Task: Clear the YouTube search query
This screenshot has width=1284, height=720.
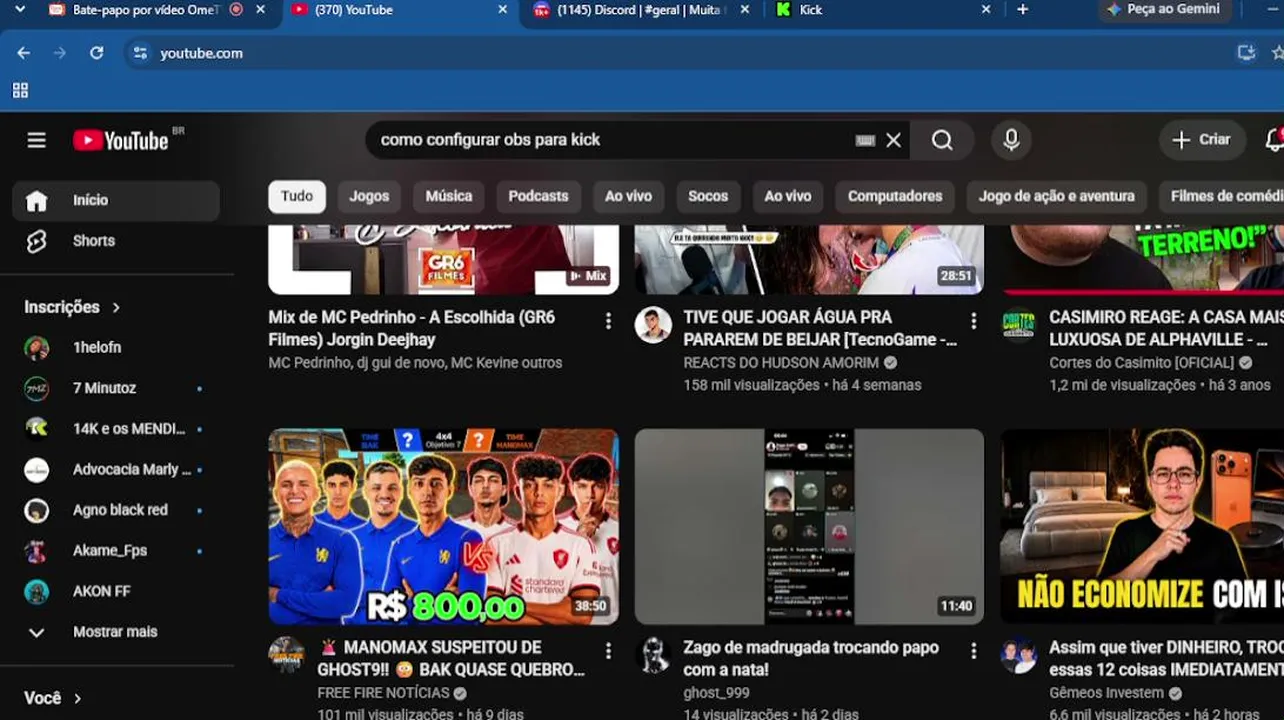Action: click(894, 140)
